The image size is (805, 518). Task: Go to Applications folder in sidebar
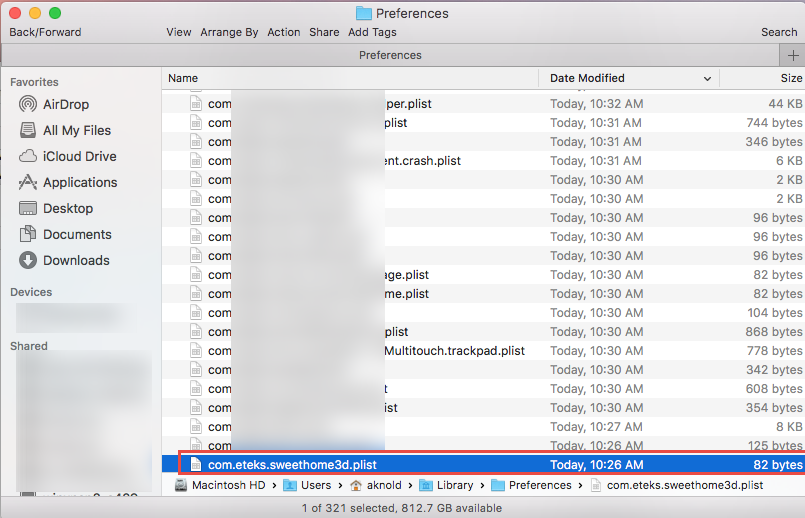(79, 182)
